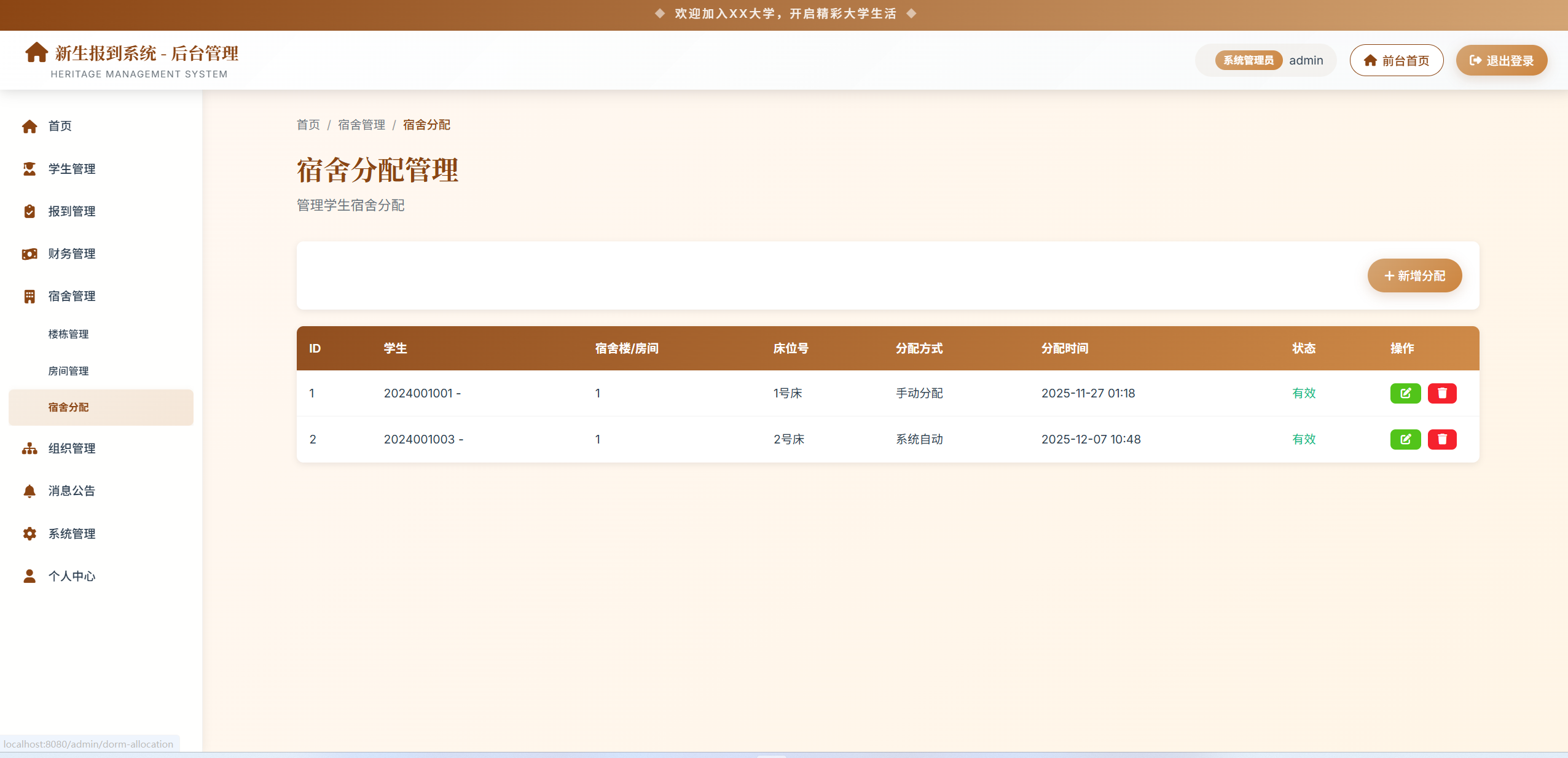Collapse the 宿舍管理 sidebar section
The image size is (1568, 758).
pyautogui.click(x=72, y=296)
